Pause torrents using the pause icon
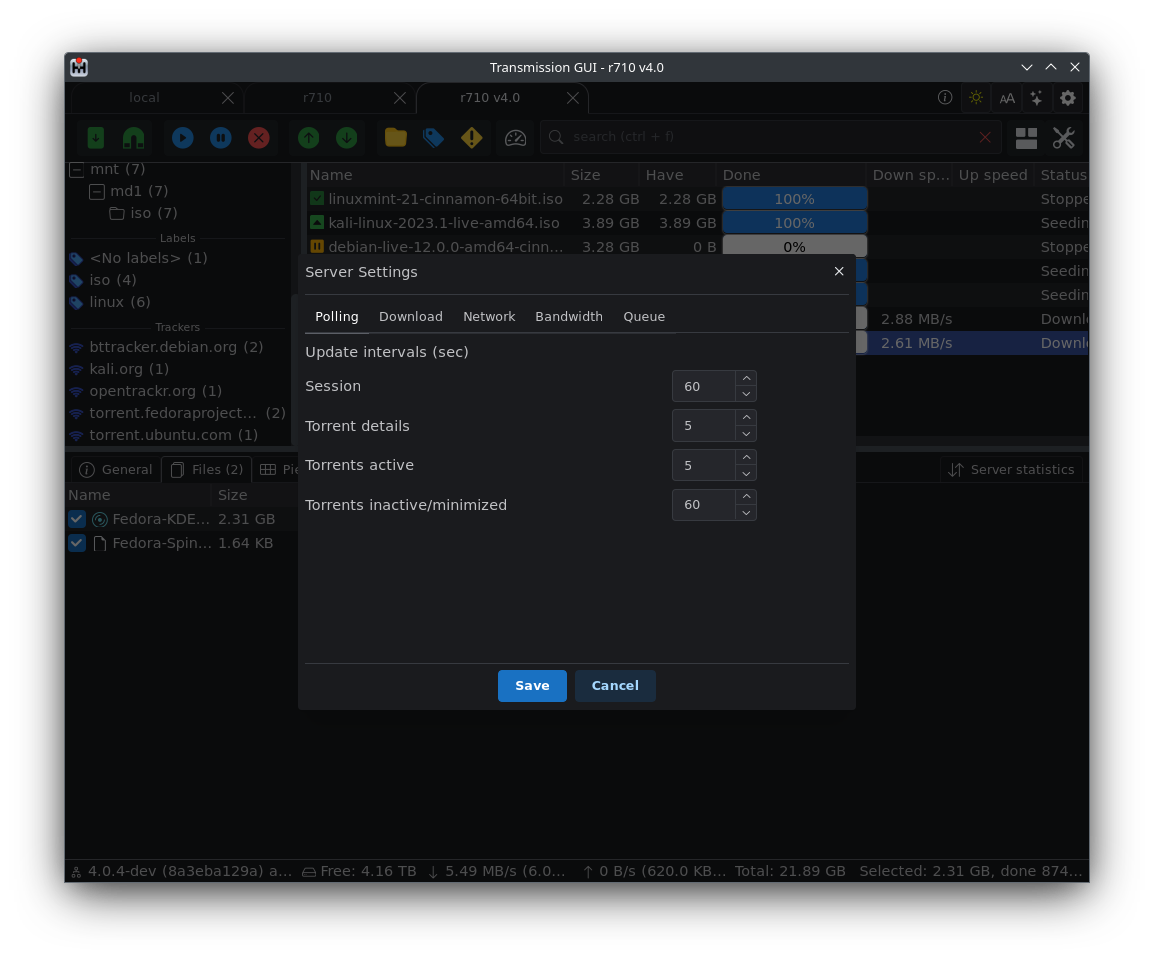 point(220,138)
